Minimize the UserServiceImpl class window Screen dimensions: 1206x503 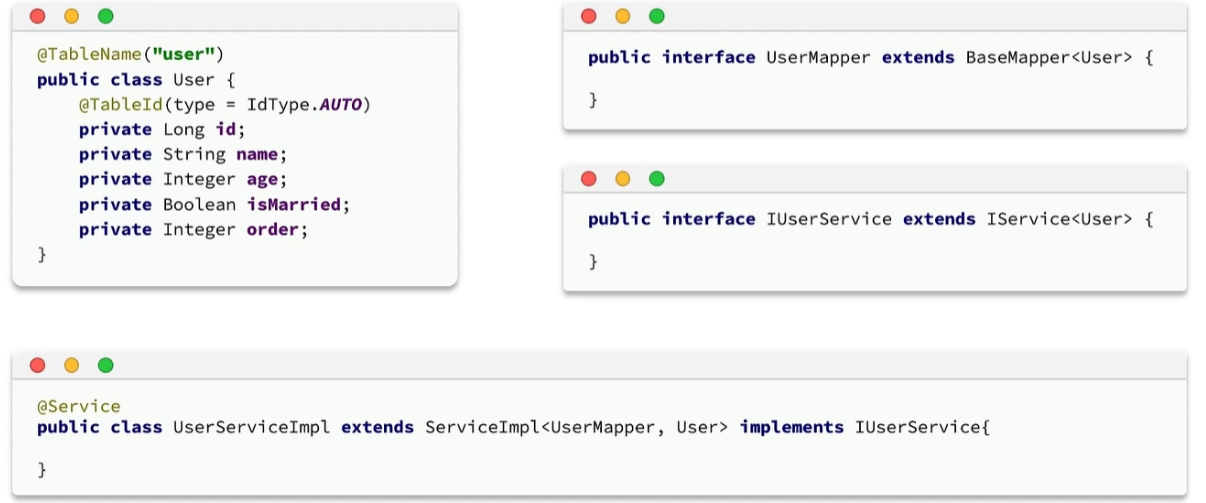[x=72, y=365]
